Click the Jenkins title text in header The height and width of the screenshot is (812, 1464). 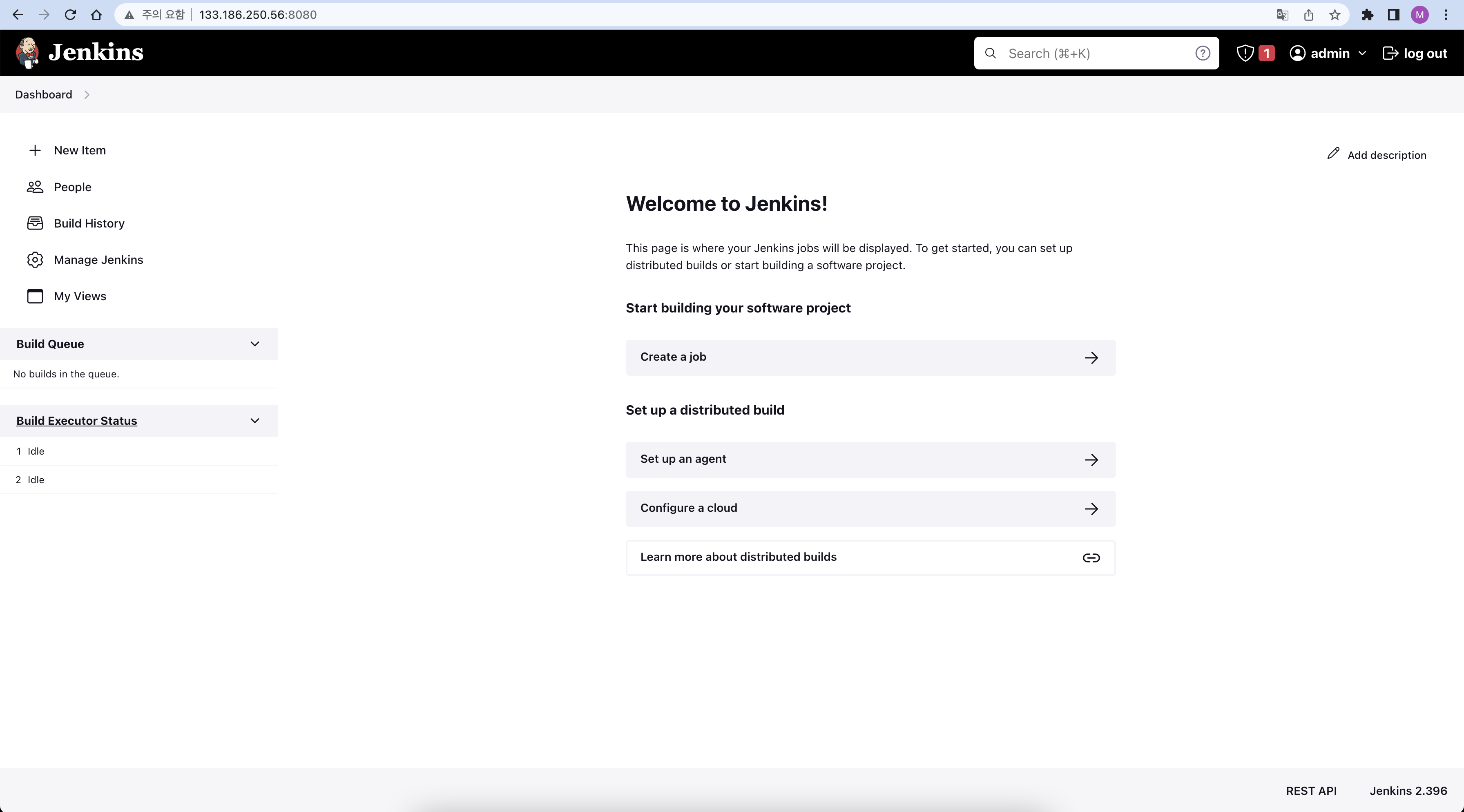(96, 52)
